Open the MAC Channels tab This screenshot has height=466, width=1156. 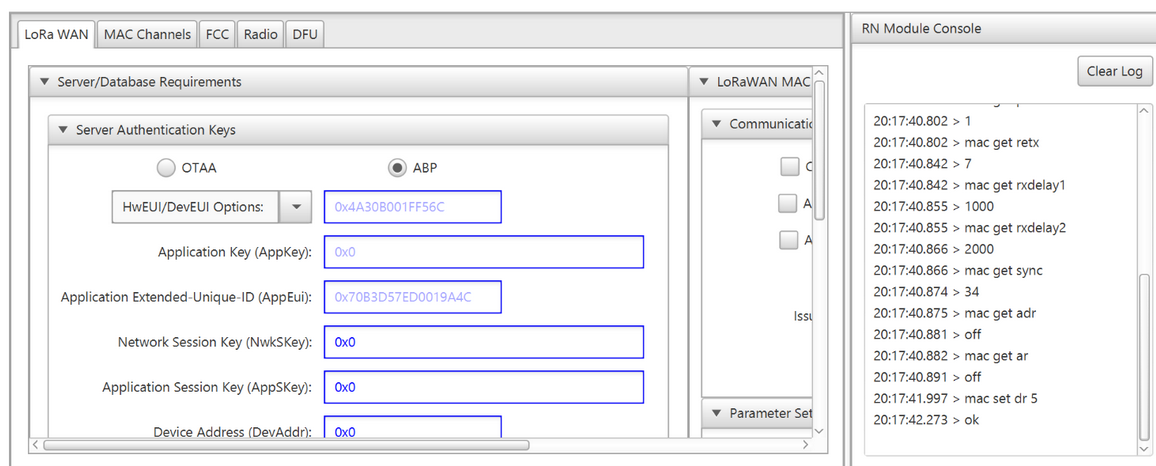(147, 34)
